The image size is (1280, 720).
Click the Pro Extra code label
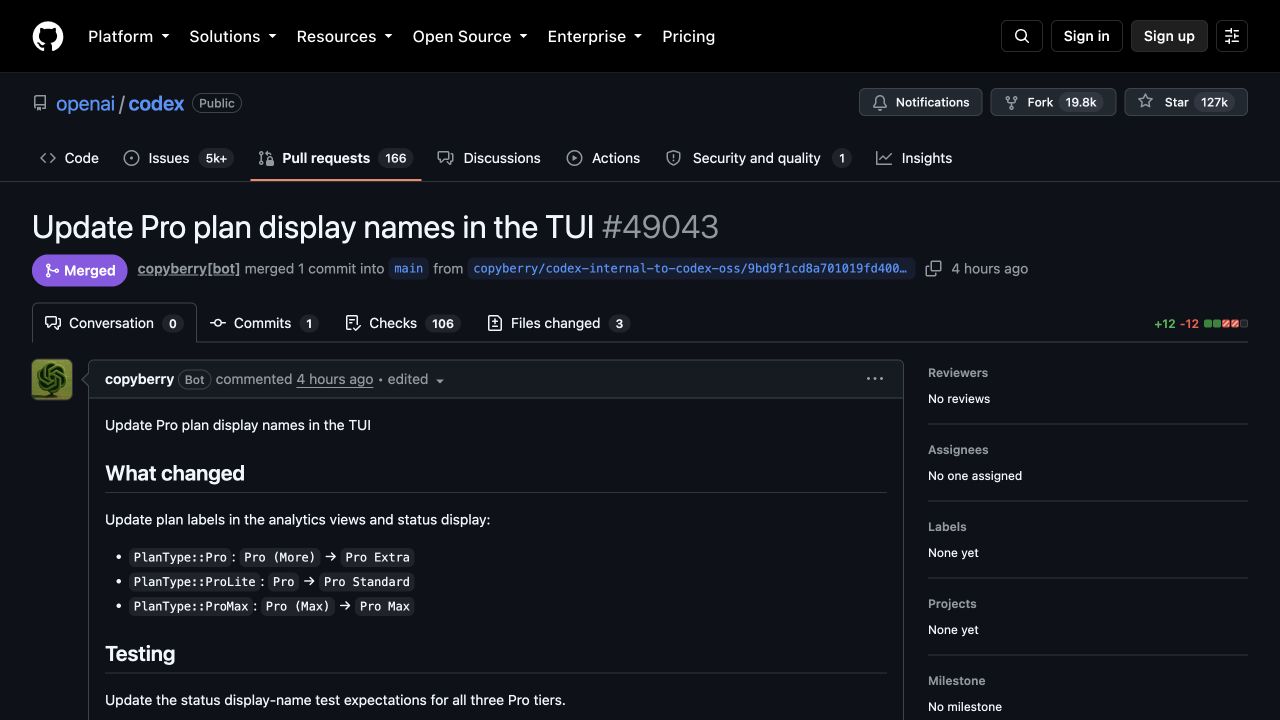click(x=377, y=557)
